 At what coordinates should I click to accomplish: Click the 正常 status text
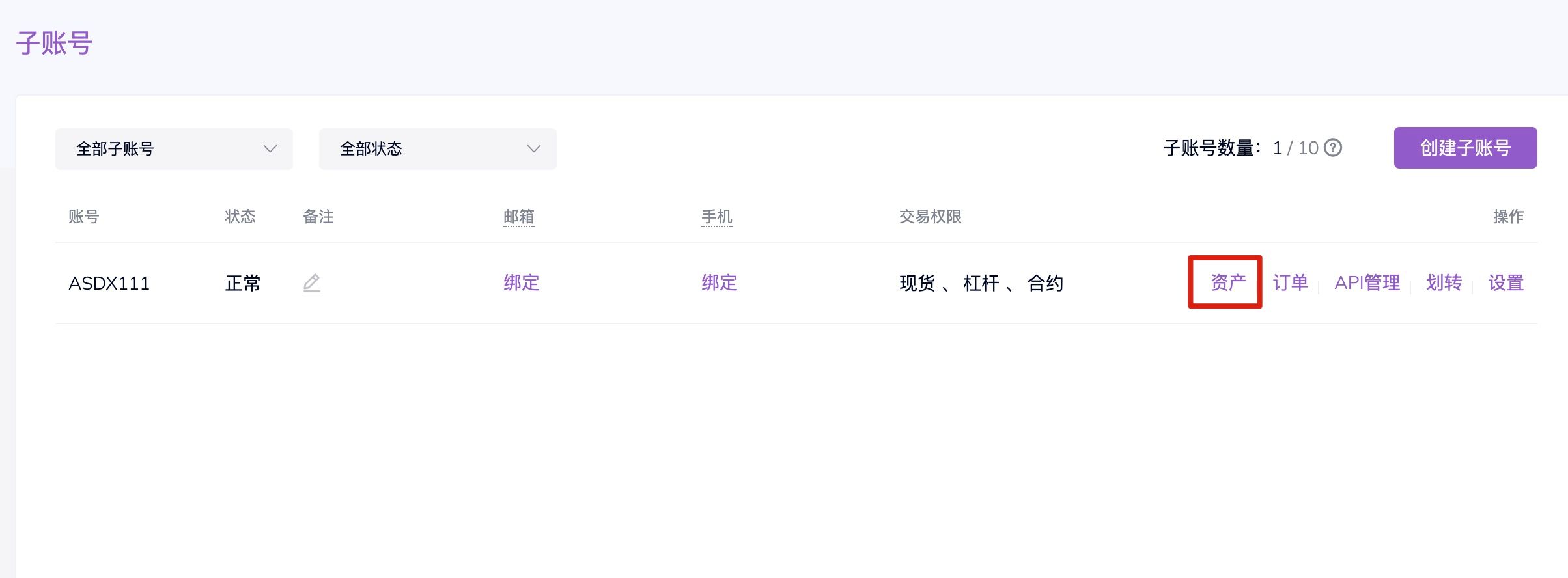pos(243,283)
